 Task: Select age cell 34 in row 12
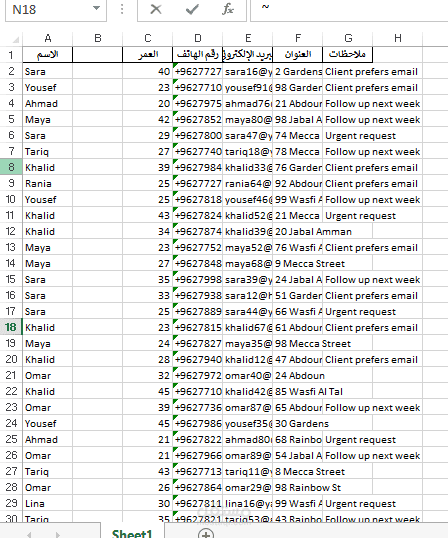(148, 231)
